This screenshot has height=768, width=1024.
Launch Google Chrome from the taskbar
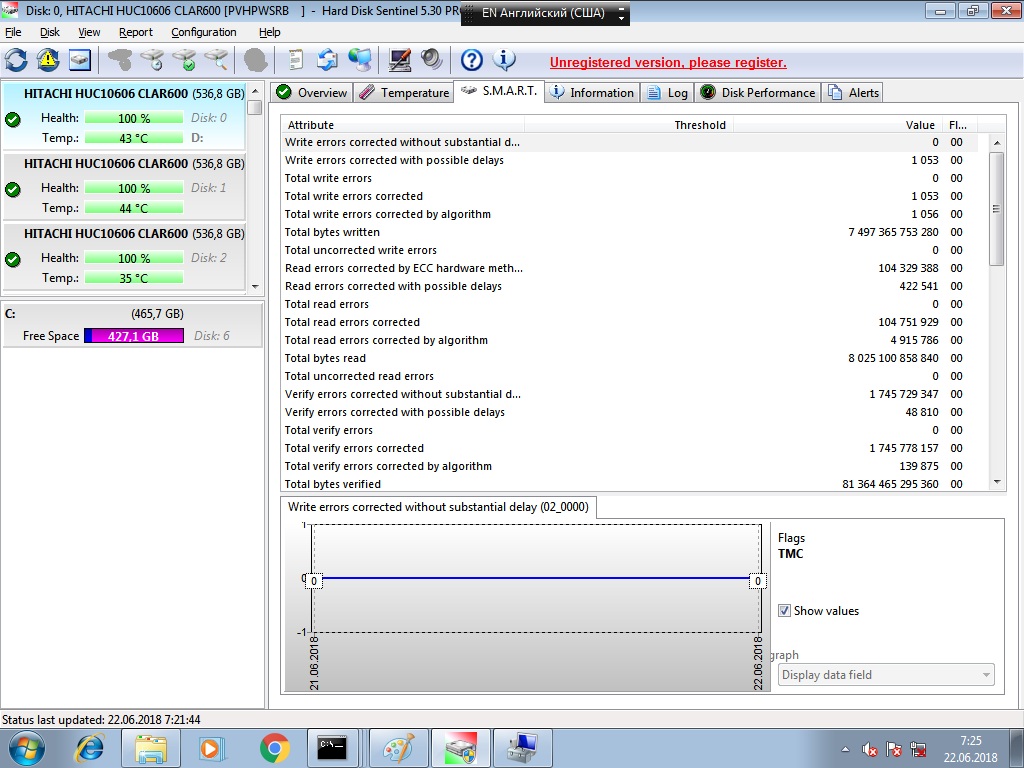point(274,748)
